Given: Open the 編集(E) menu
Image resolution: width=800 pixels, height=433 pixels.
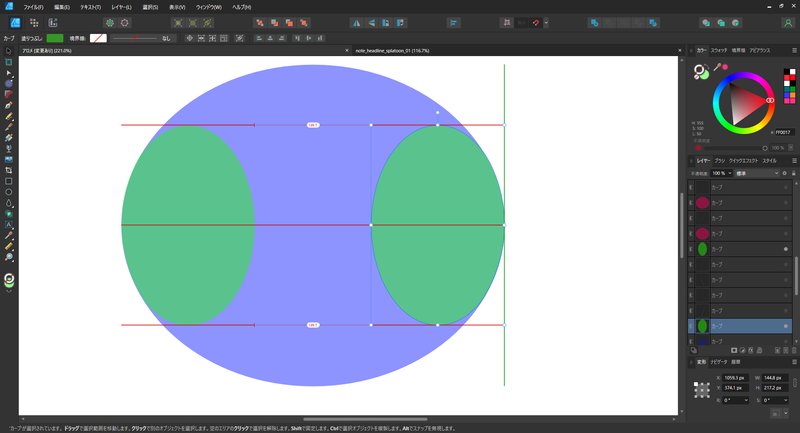Looking at the screenshot, I should (62, 7).
